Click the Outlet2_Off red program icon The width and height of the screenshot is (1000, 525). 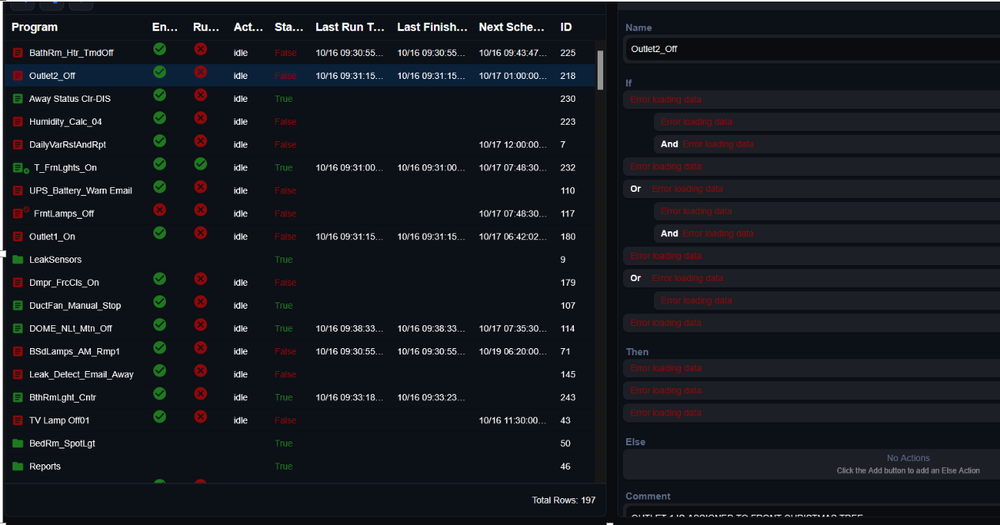point(18,76)
